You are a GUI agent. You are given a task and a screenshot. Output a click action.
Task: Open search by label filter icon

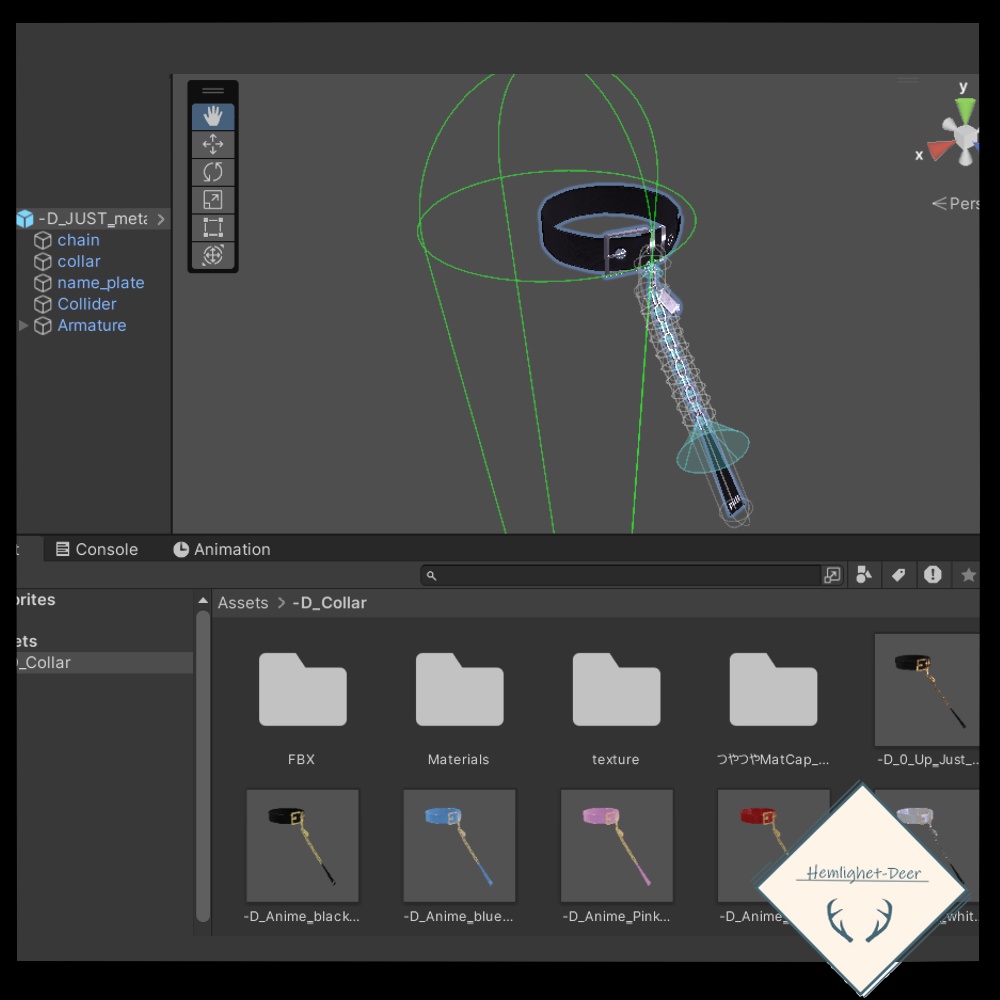tap(899, 575)
